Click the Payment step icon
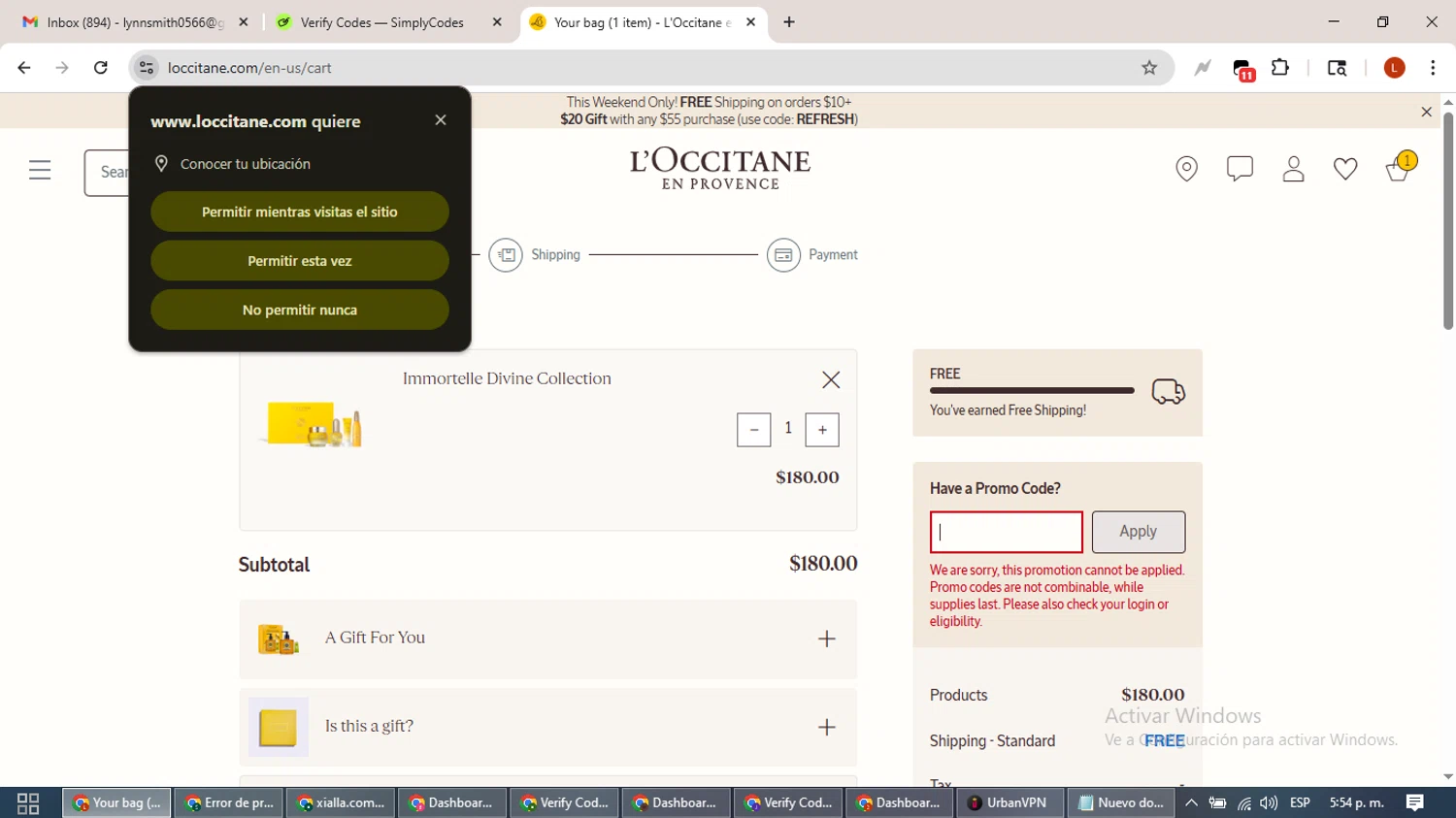Image resolution: width=1456 pixels, height=818 pixels. (783, 255)
